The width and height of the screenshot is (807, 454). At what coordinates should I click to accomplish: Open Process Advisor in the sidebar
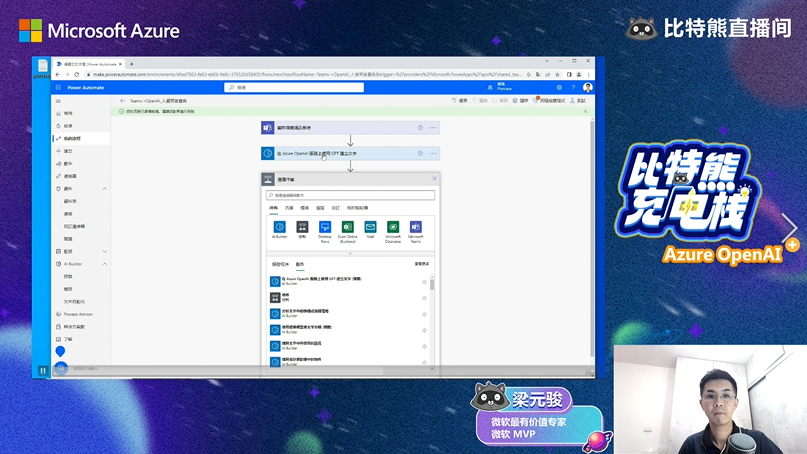(x=75, y=314)
